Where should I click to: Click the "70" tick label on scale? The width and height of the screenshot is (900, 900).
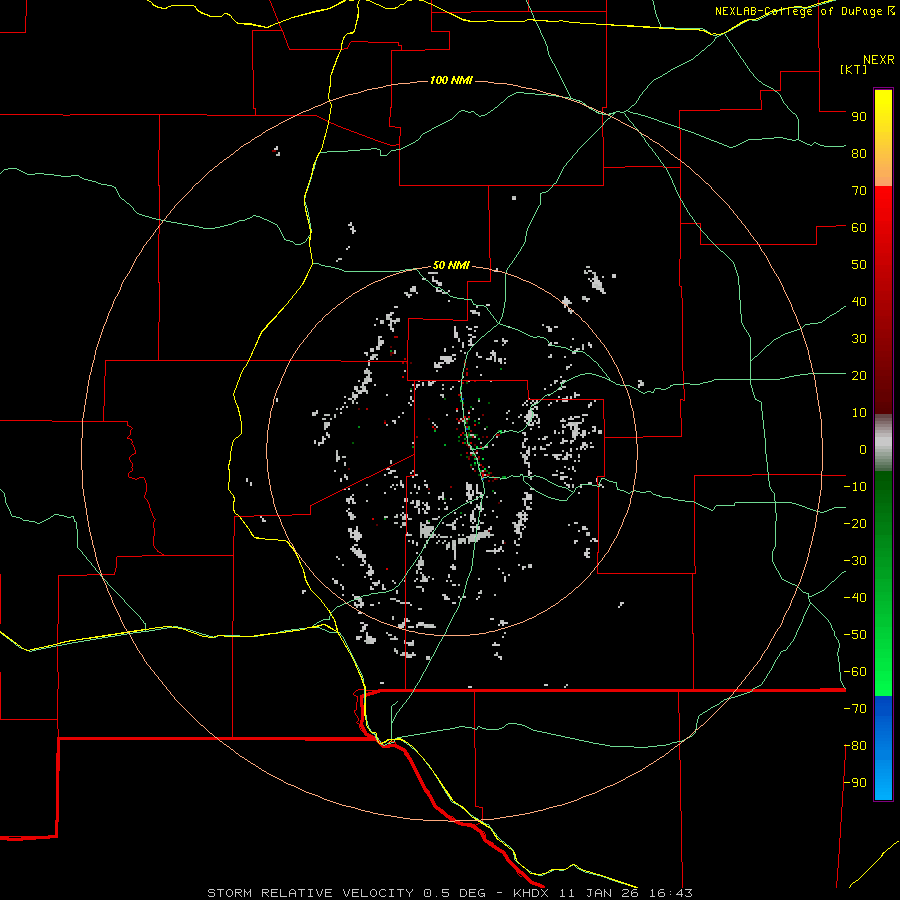(859, 191)
